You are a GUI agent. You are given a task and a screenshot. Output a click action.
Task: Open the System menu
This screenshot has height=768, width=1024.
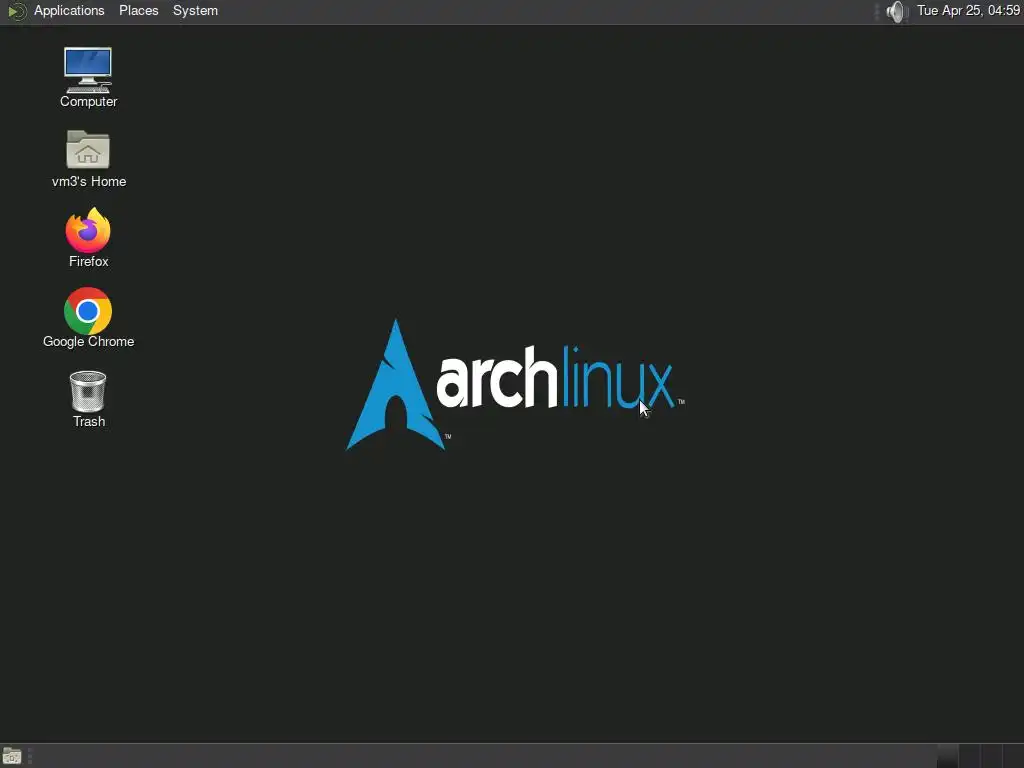tap(195, 11)
